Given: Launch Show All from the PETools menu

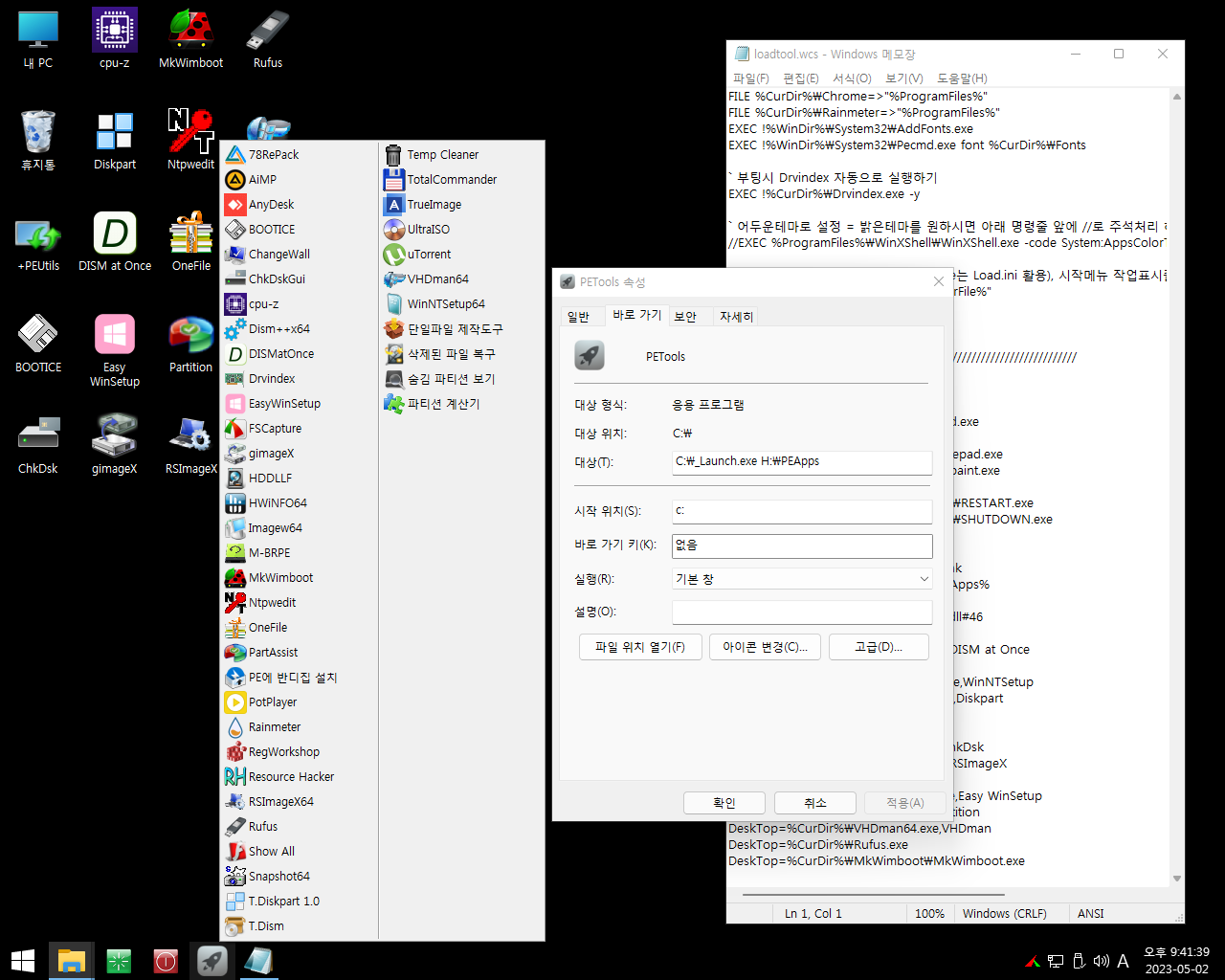Looking at the screenshot, I should coord(300,851).
